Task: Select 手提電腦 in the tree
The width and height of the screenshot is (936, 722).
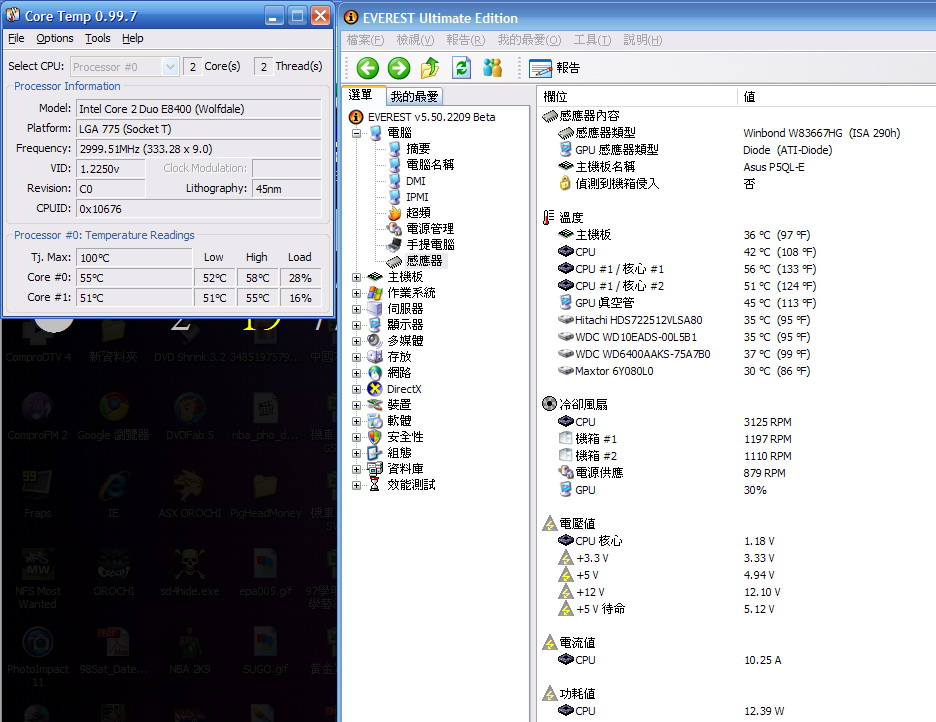Action: click(430, 245)
